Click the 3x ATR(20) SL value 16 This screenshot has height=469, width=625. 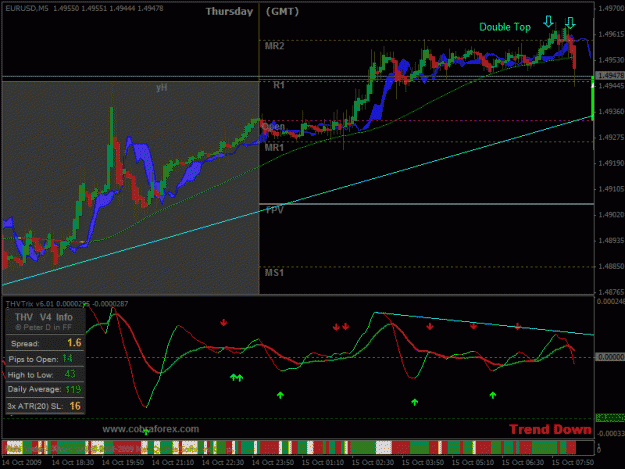[75, 406]
